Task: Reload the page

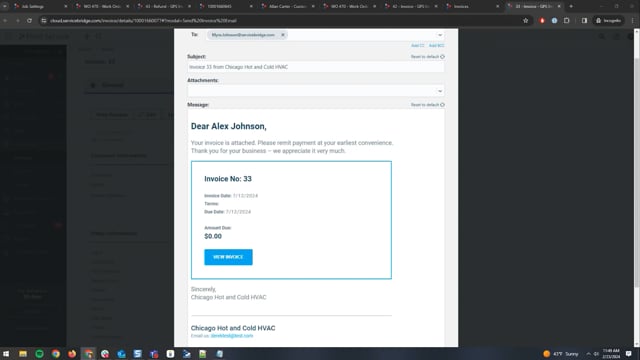Action: [x=29, y=20]
